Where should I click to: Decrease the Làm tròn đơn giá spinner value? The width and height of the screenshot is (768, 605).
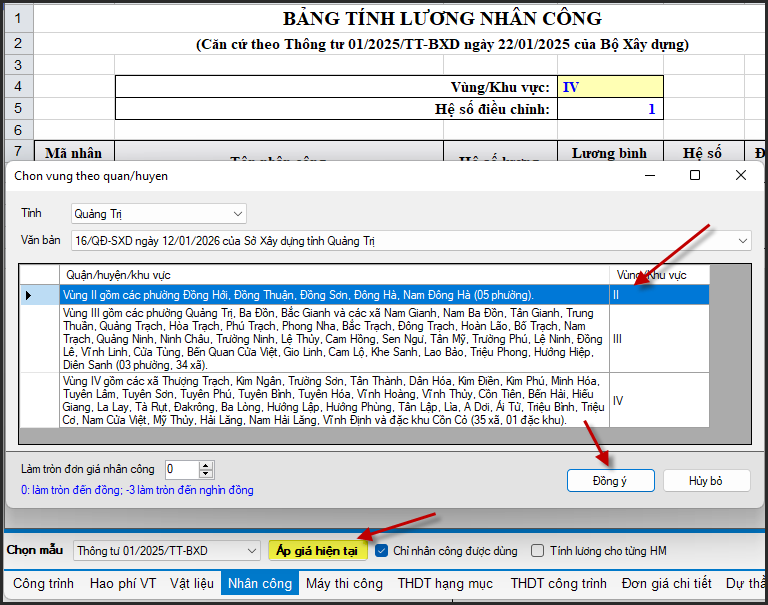(x=206, y=474)
